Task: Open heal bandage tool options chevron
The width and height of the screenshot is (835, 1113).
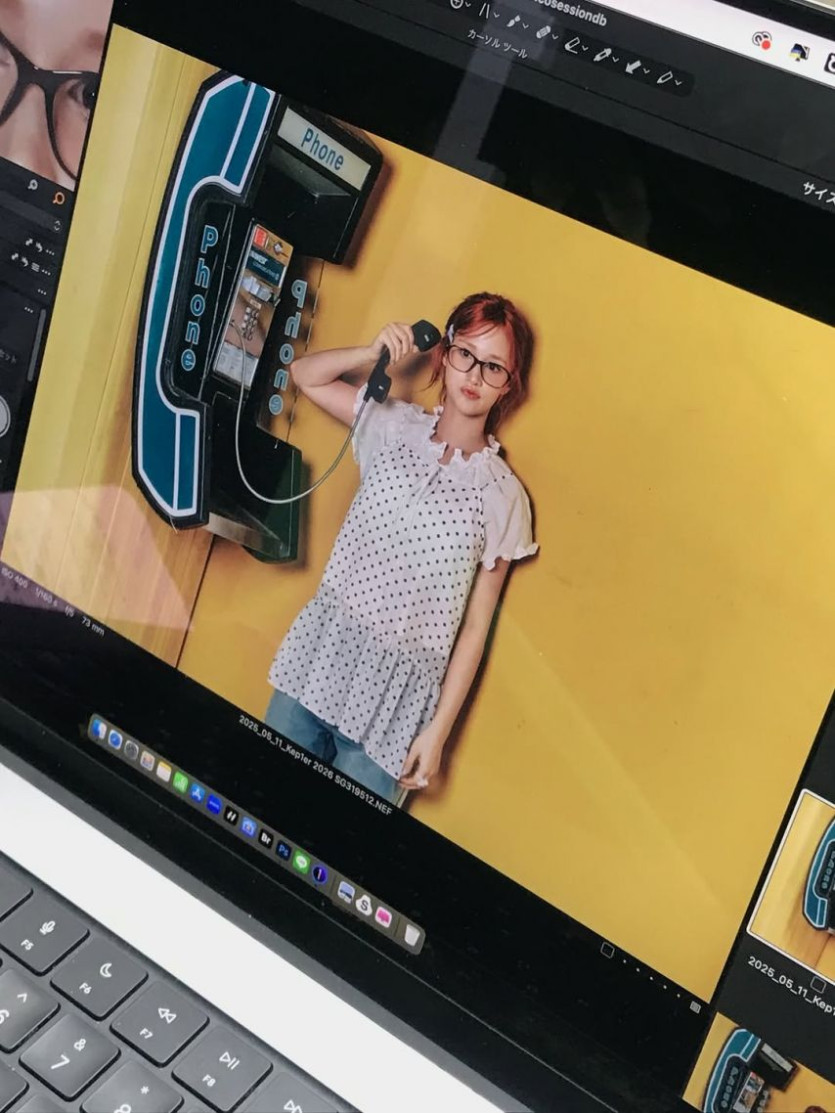Action: (555, 37)
